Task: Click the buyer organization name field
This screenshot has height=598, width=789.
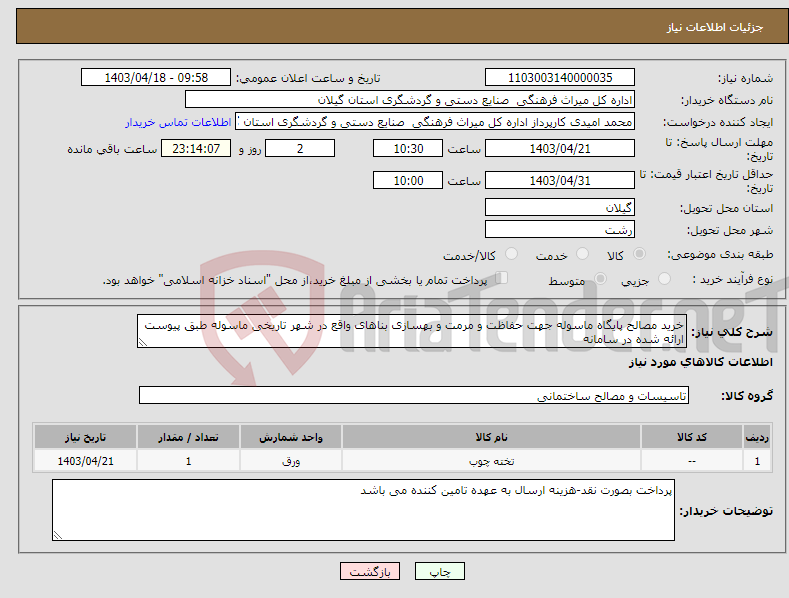Action: 410,100
